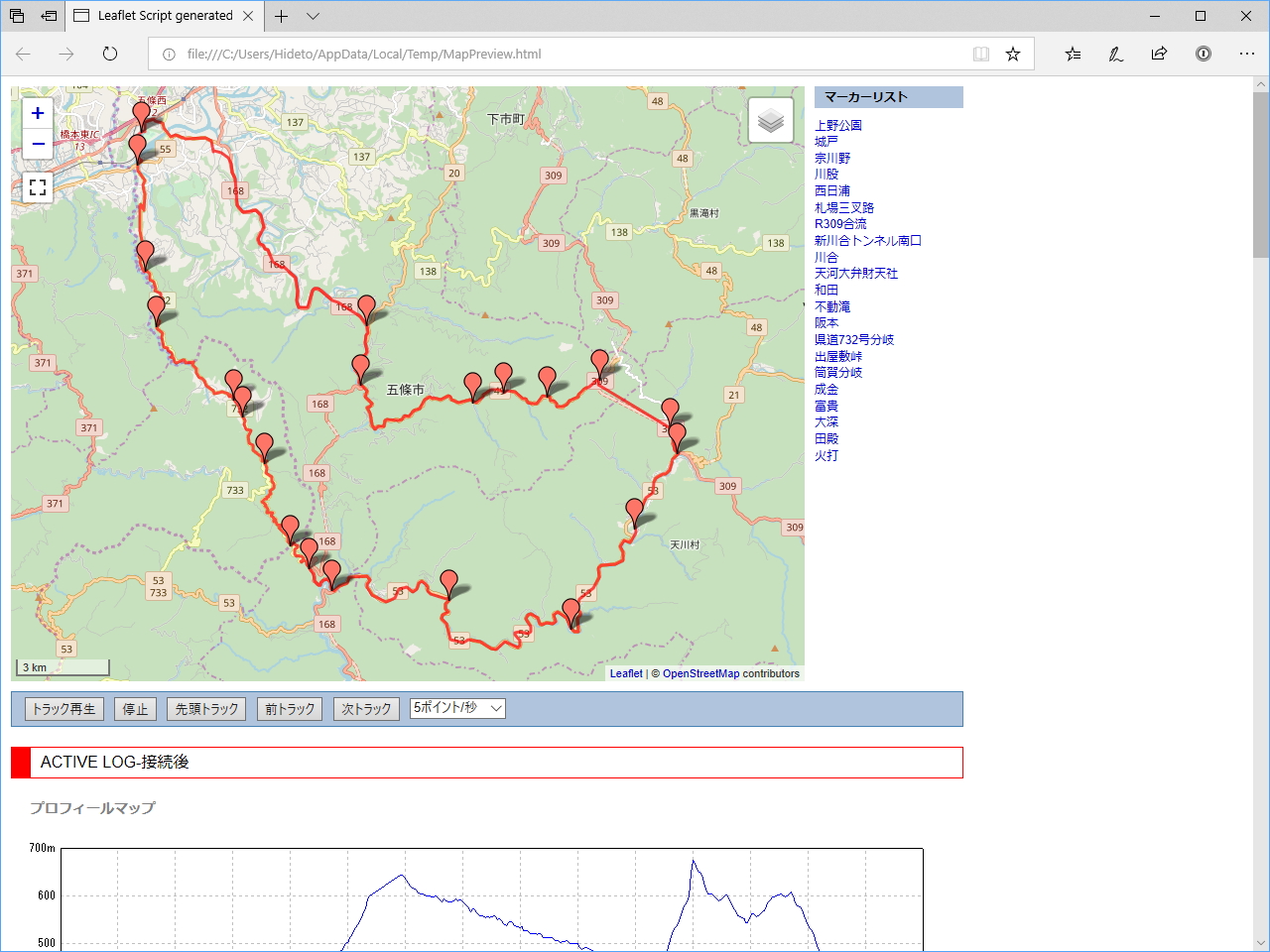This screenshot has width=1270, height=952.
Task: Select 川合 in the marker list
Action: [x=826, y=257]
